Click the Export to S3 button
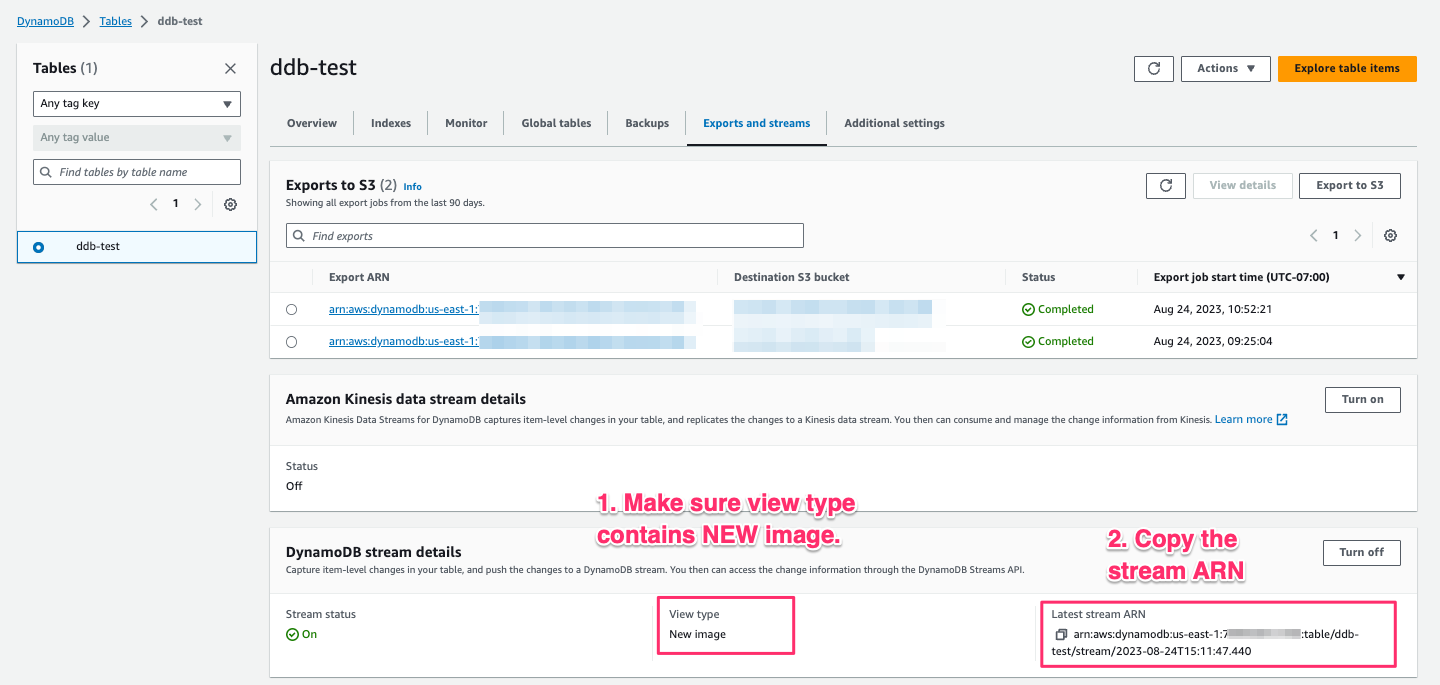The image size is (1440, 685). tap(1350, 186)
